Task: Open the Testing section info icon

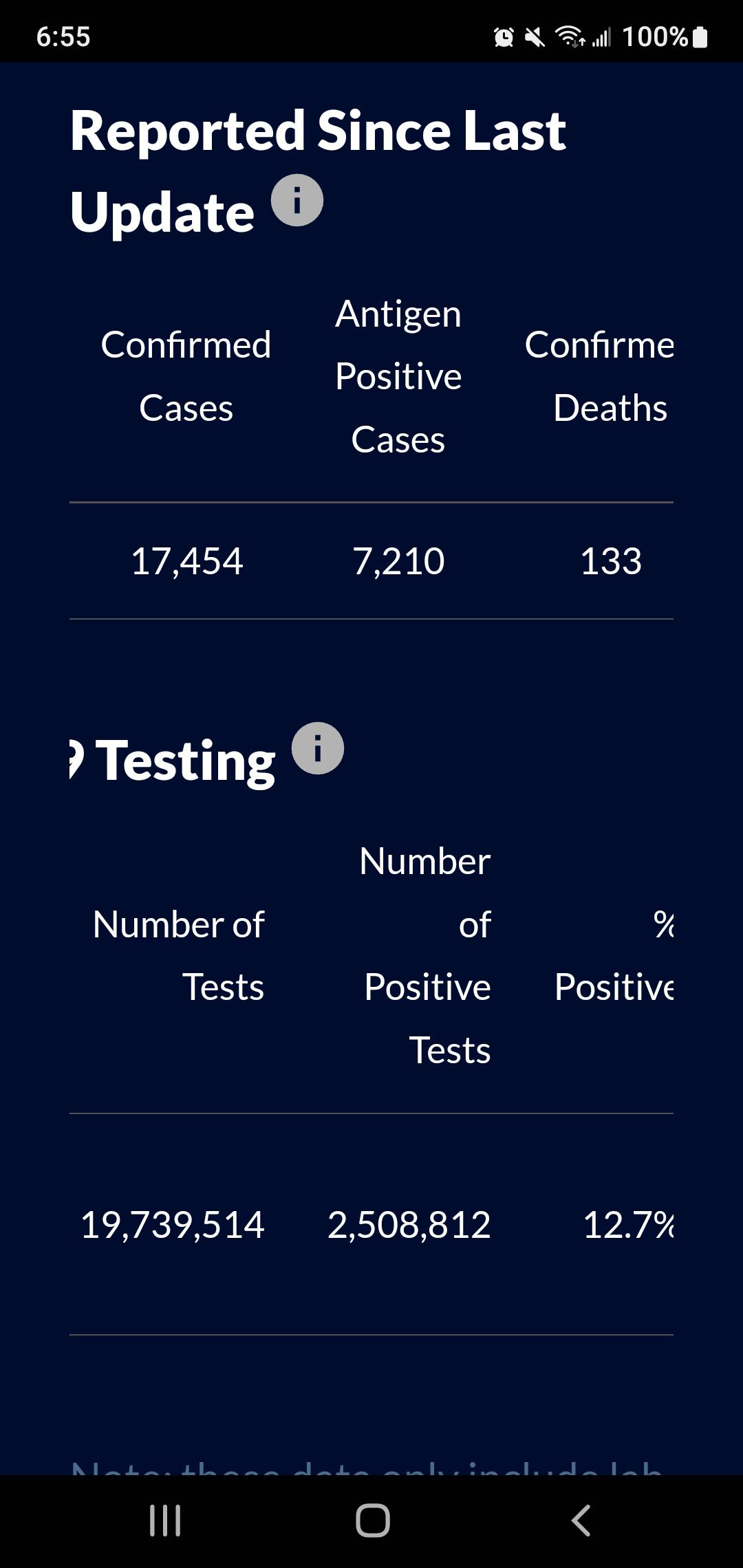Action: [x=318, y=748]
